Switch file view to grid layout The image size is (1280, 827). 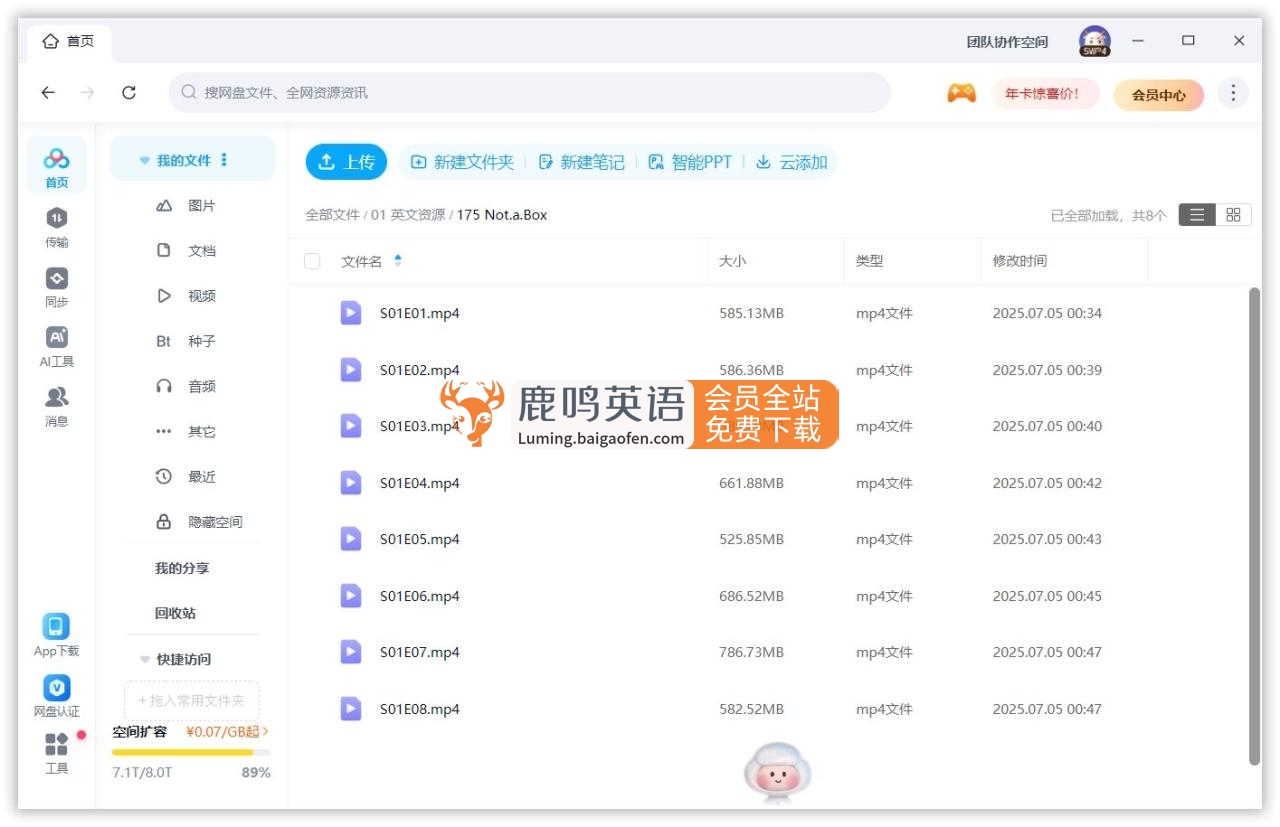(x=1233, y=214)
